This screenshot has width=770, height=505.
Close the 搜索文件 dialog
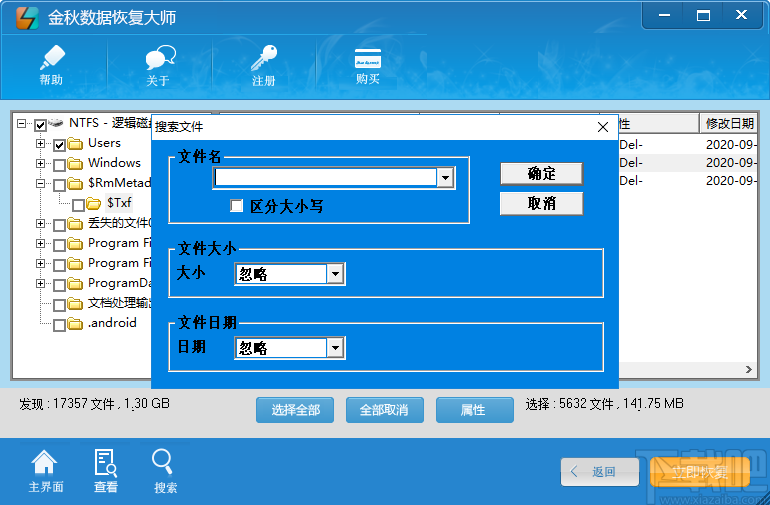(603, 127)
